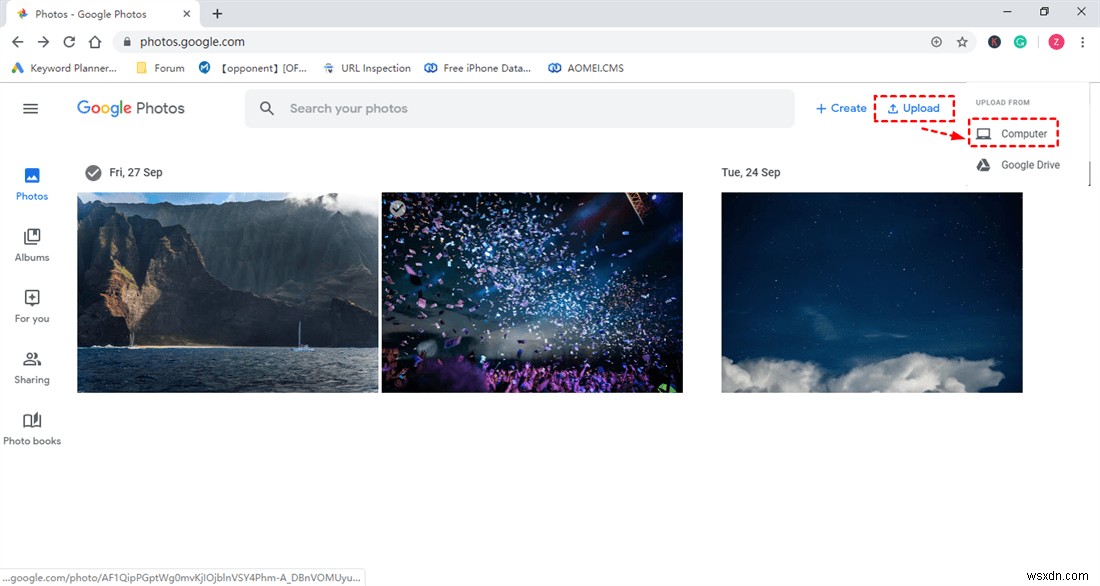Bookmark this page with star icon

[x=962, y=42]
